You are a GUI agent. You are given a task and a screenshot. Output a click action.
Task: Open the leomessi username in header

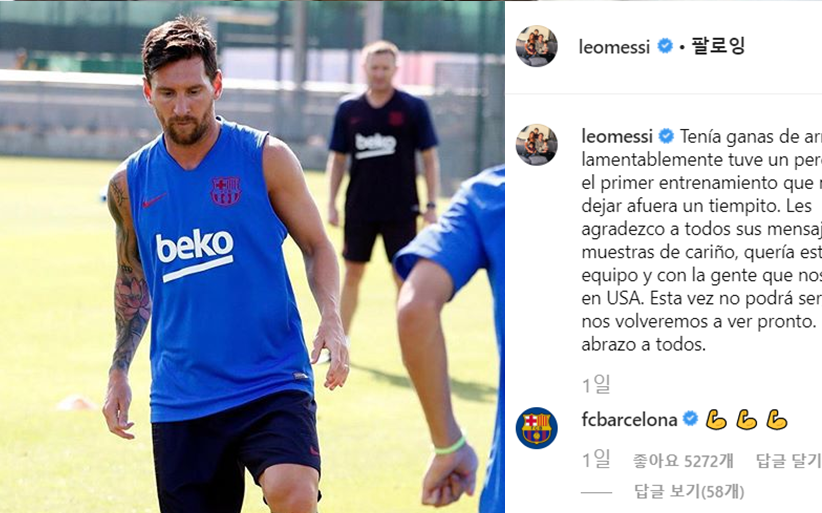[x=614, y=47]
